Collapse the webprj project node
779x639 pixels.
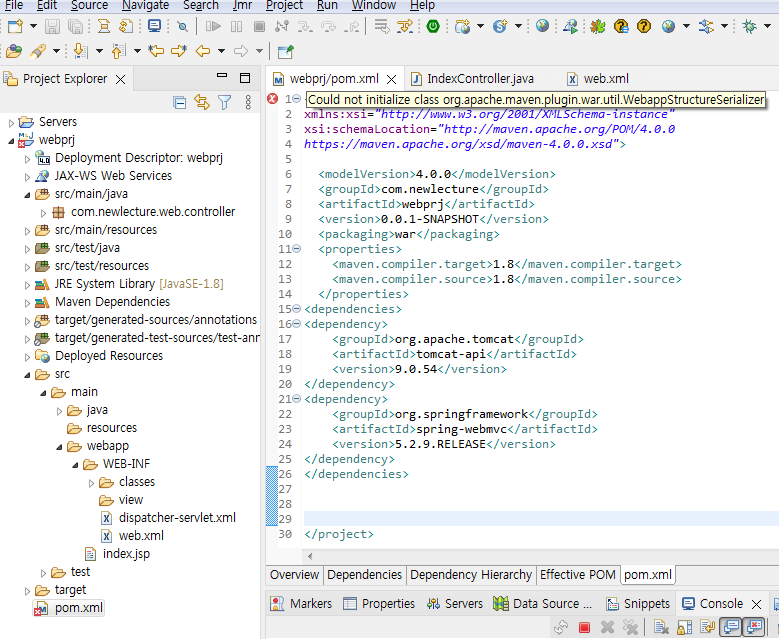[11, 141]
